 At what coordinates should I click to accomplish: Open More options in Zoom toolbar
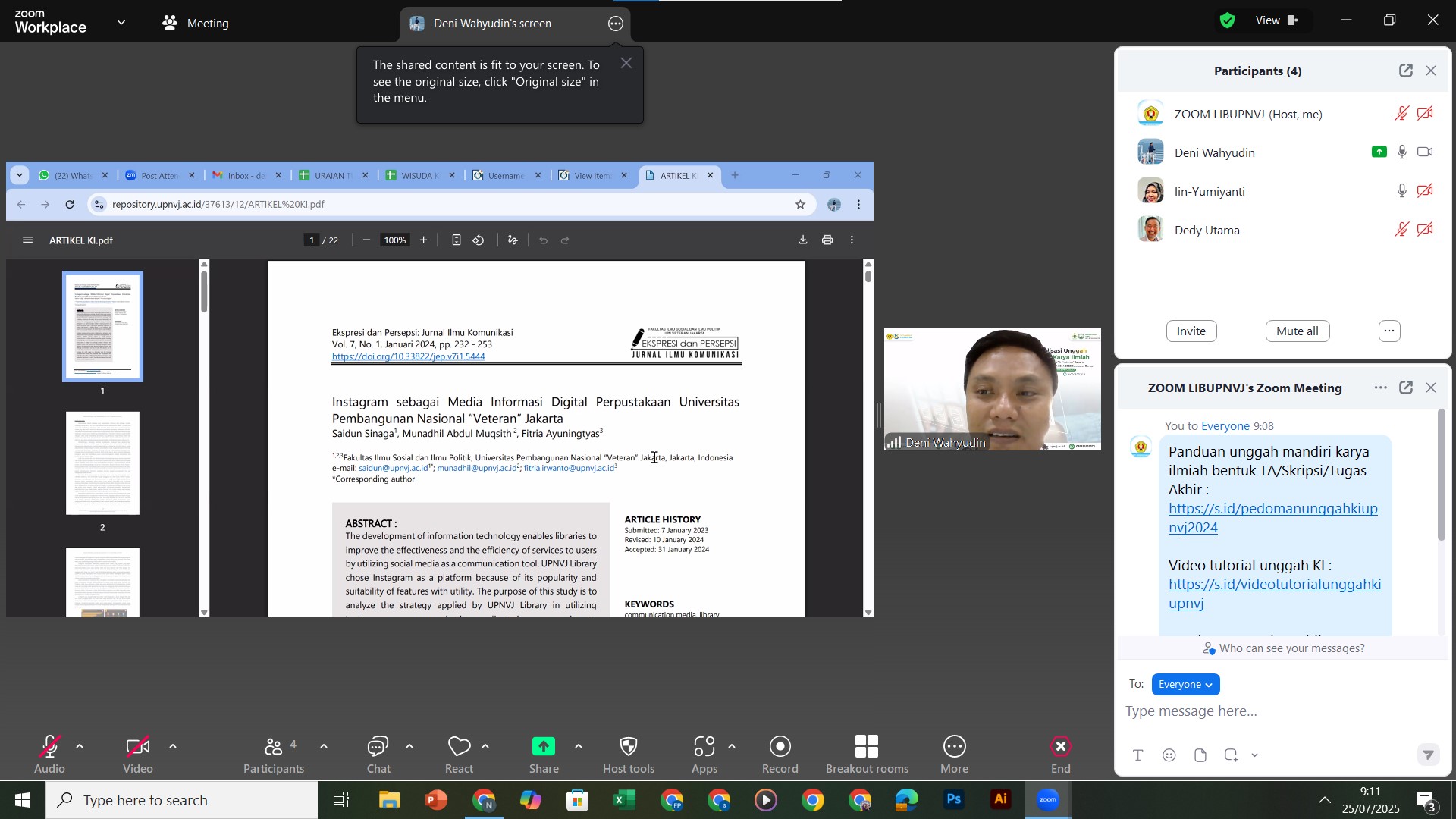[x=955, y=754]
